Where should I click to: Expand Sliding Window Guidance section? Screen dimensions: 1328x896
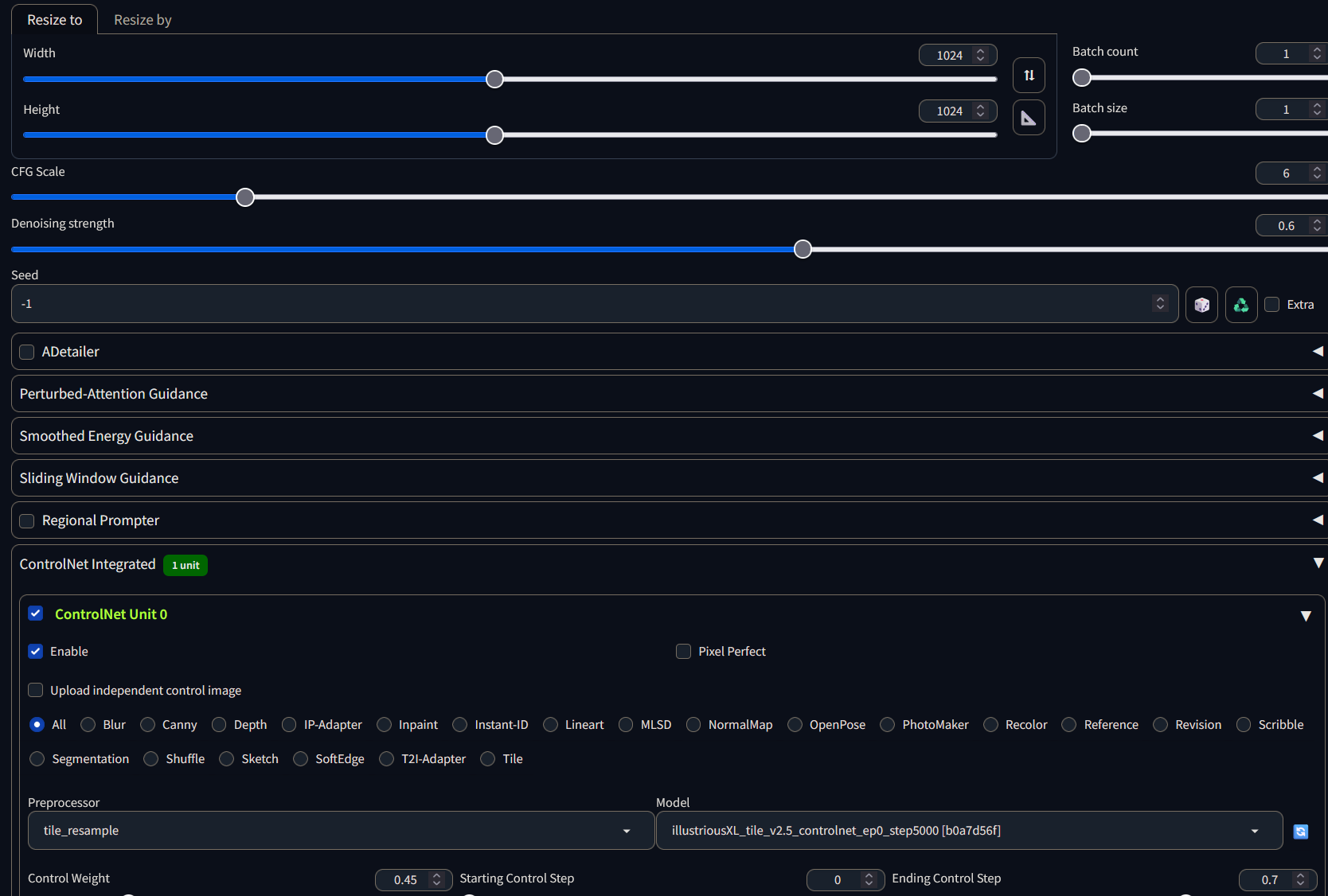tap(1318, 478)
